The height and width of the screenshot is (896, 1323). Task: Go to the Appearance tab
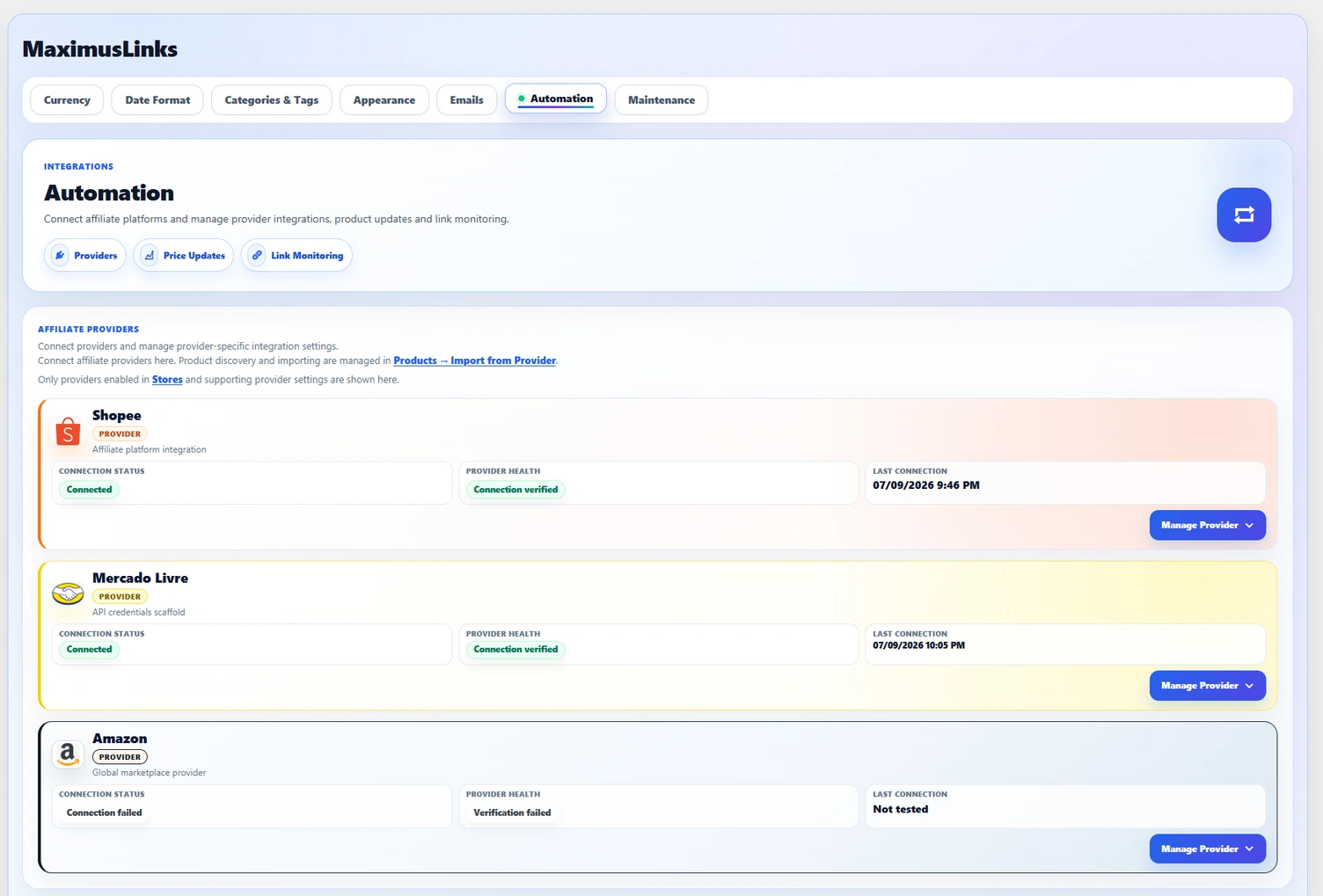click(x=384, y=100)
